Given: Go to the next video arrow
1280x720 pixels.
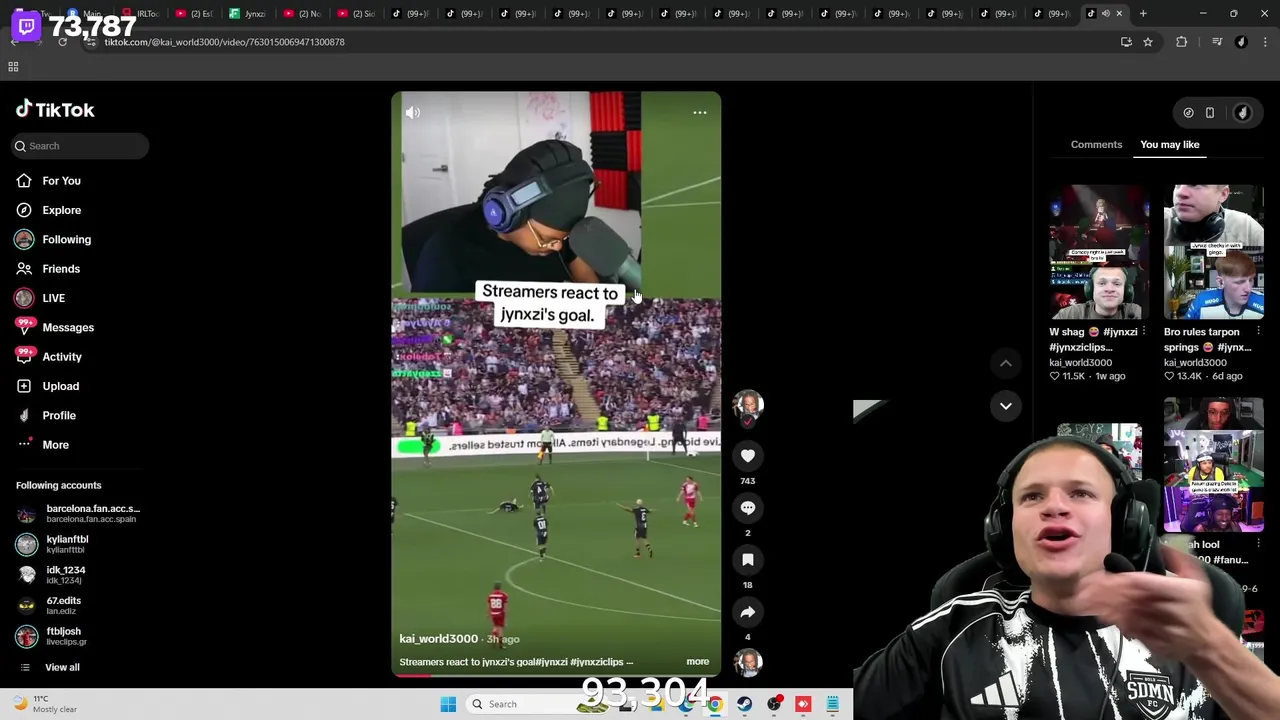Looking at the screenshot, I should pos(1006,406).
